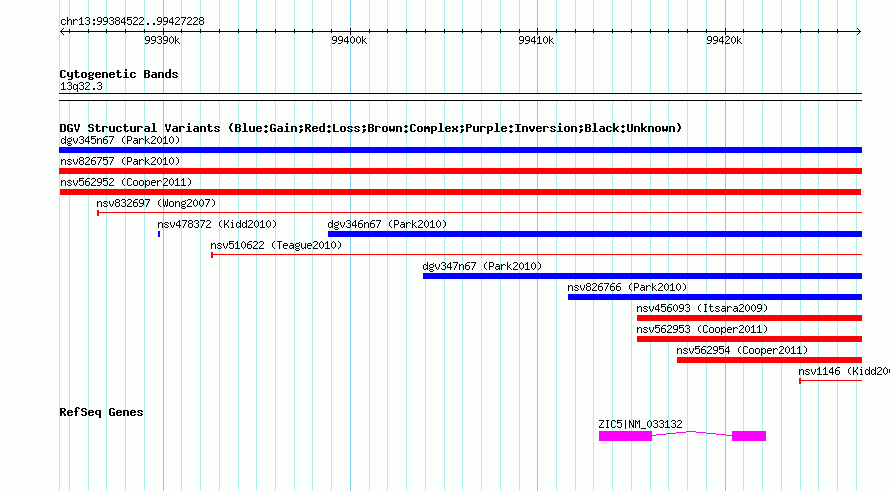The image size is (890, 491).
Task: Click the RefSeq Genes track title
Action: pyautogui.click(x=101, y=412)
